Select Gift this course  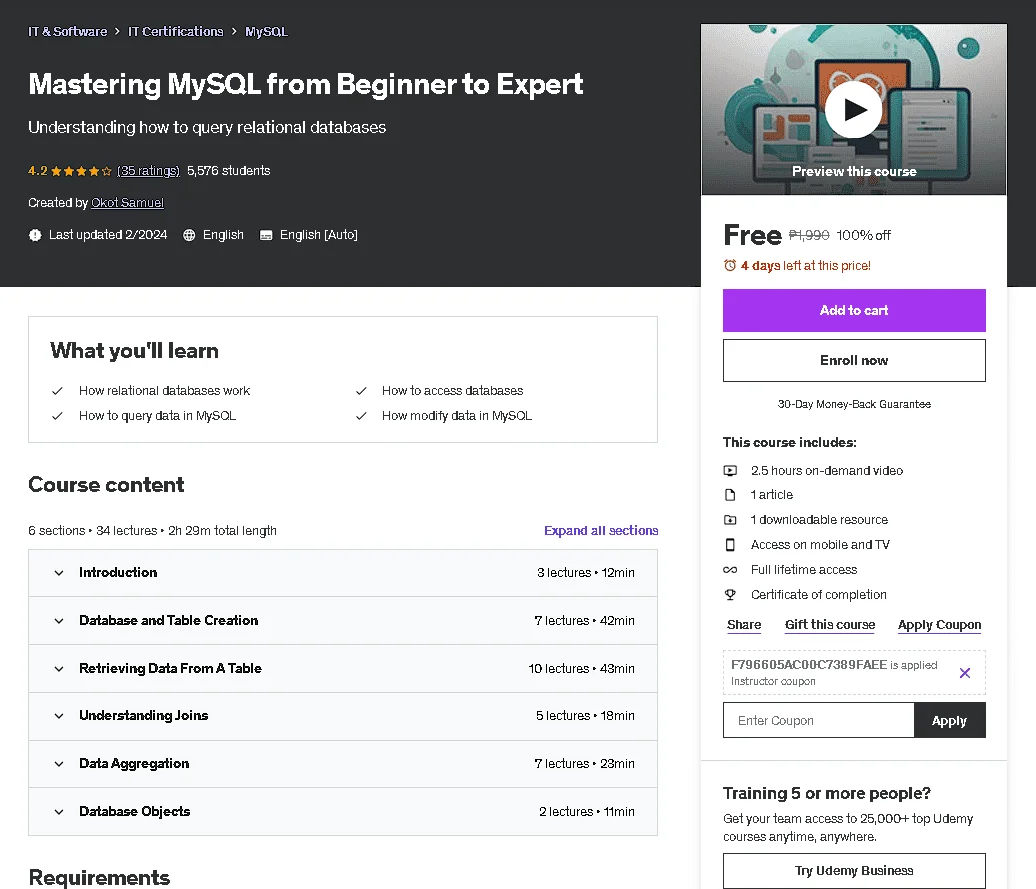[x=830, y=625]
